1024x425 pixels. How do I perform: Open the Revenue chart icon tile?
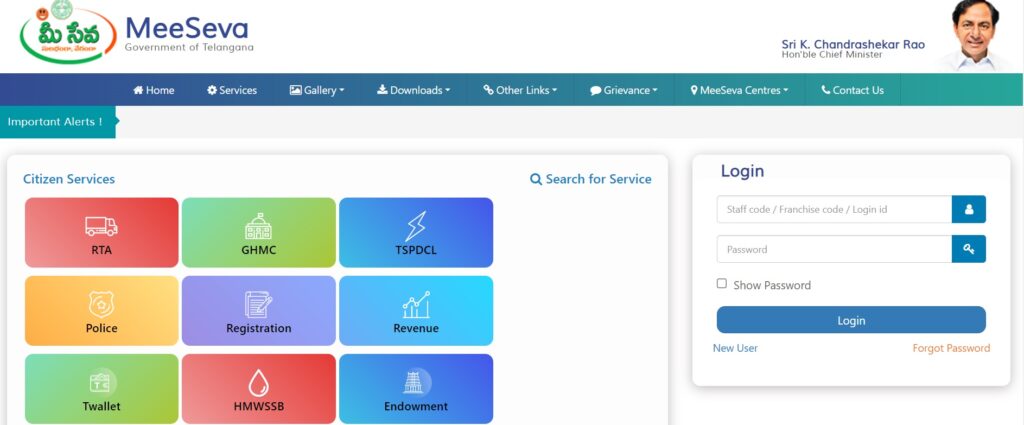pos(416,311)
